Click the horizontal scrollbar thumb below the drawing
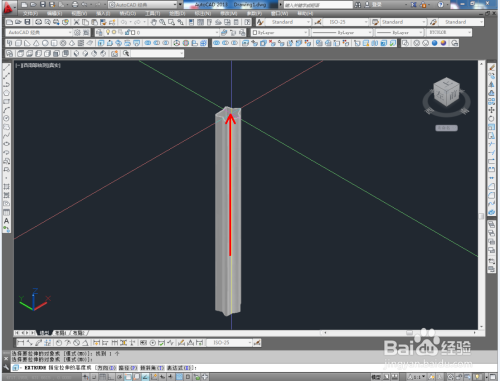Screen dimensions: 500x381 [409, 333]
